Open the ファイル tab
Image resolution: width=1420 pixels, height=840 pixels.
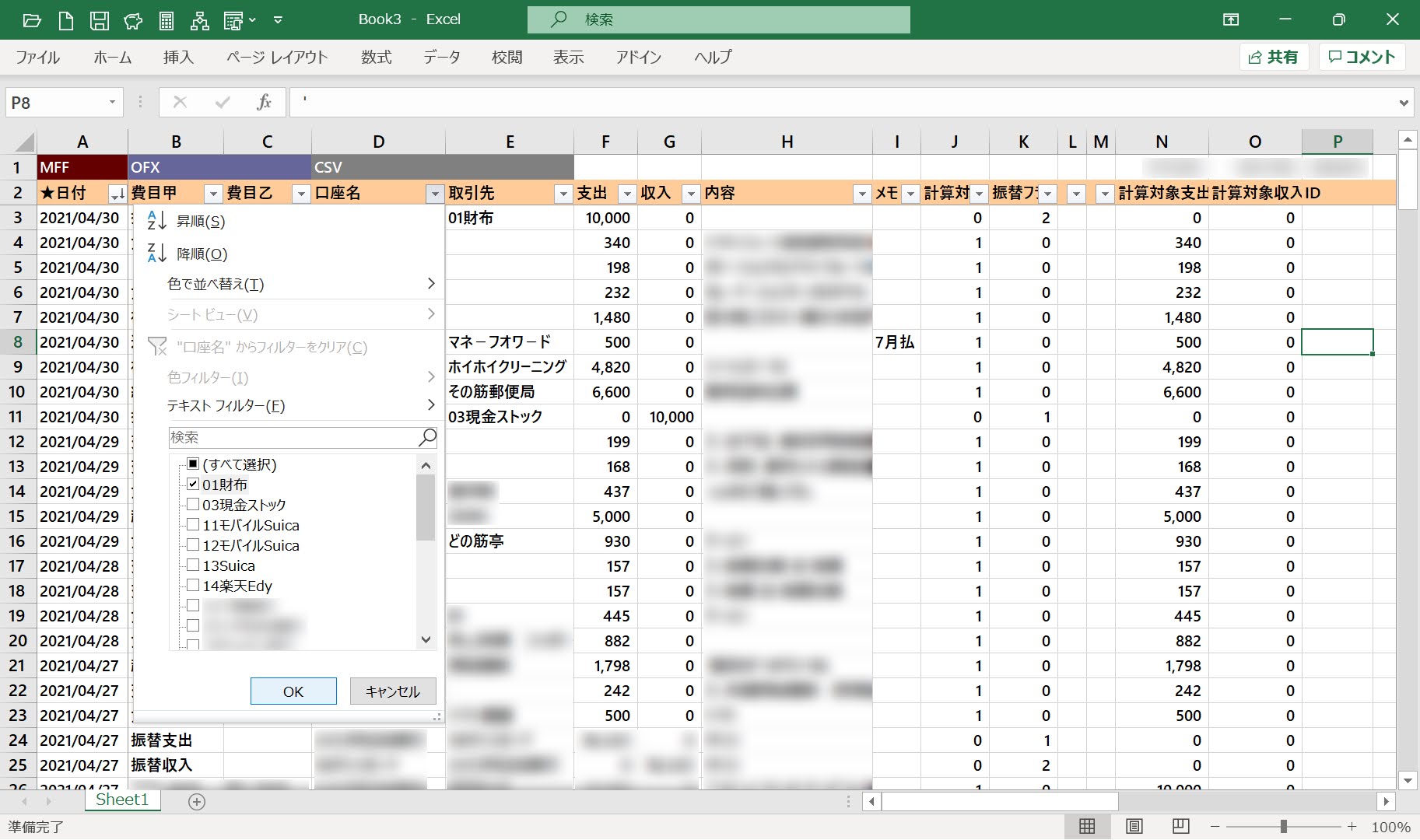pyautogui.click(x=37, y=57)
